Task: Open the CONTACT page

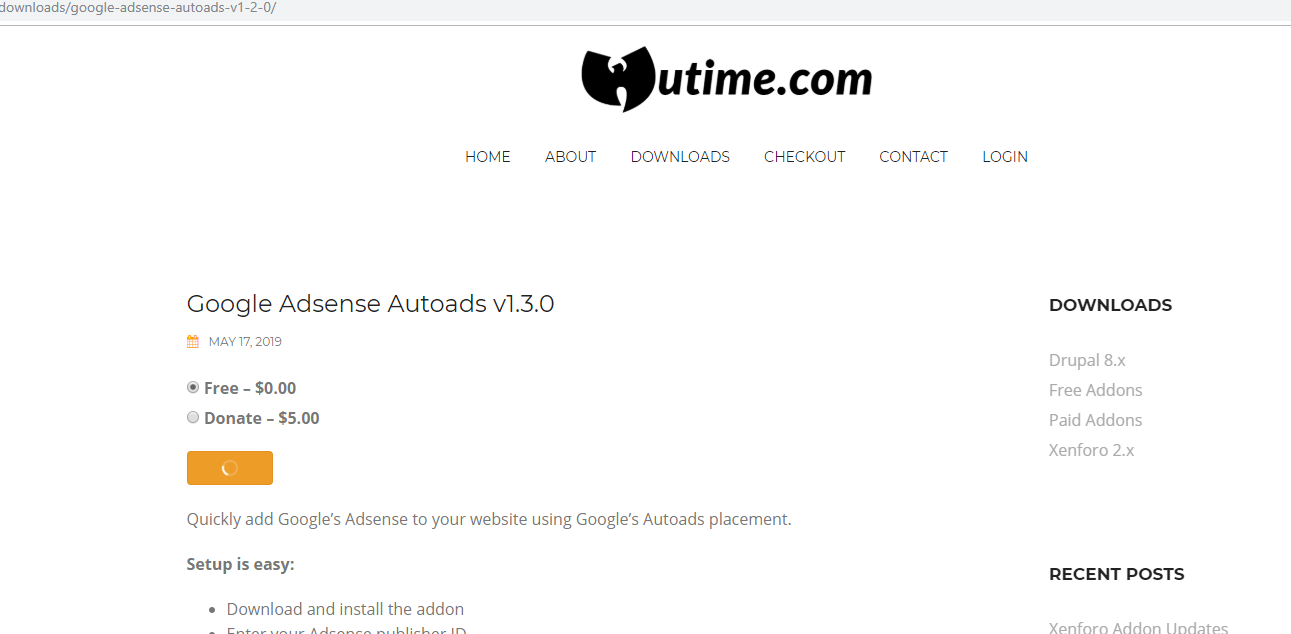Action: click(913, 157)
